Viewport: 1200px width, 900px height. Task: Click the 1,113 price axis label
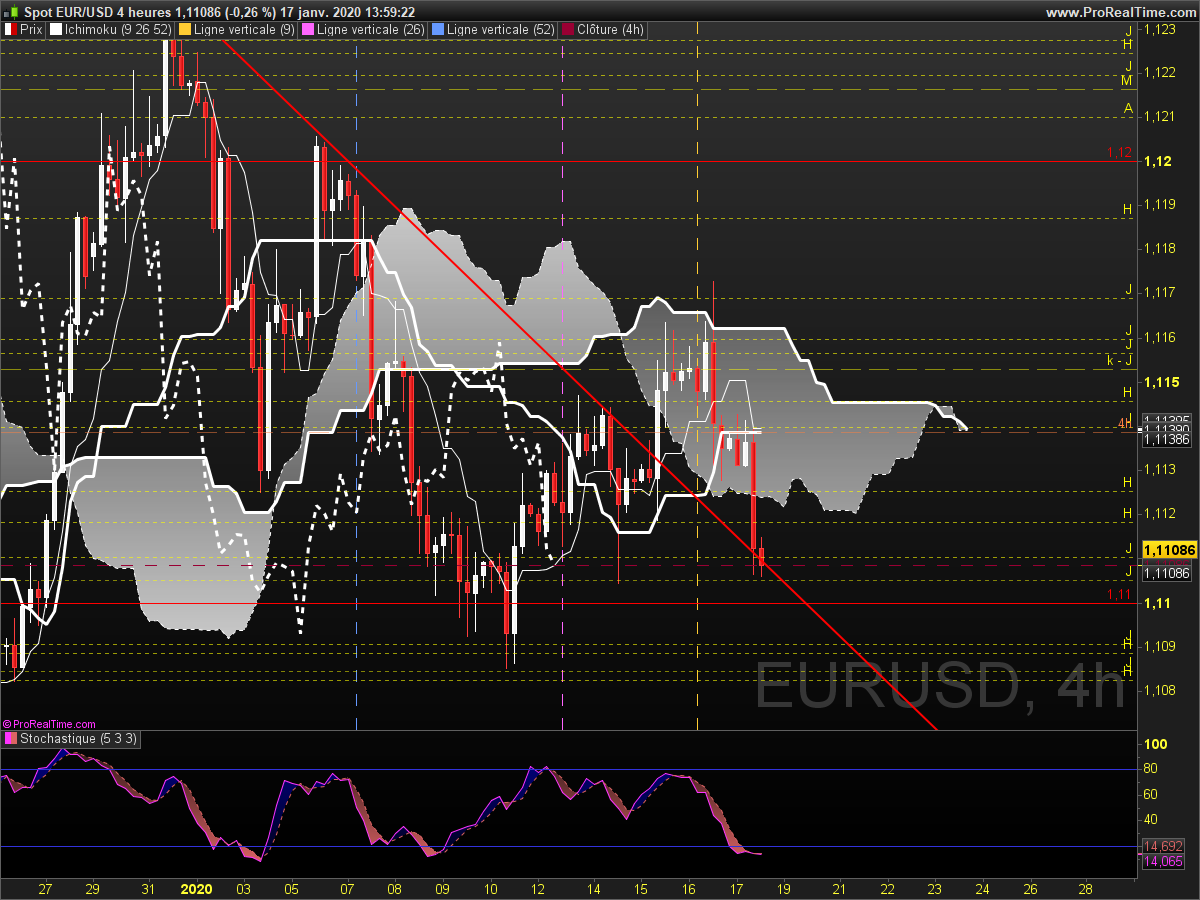pyautogui.click(x=1160, y=470)
